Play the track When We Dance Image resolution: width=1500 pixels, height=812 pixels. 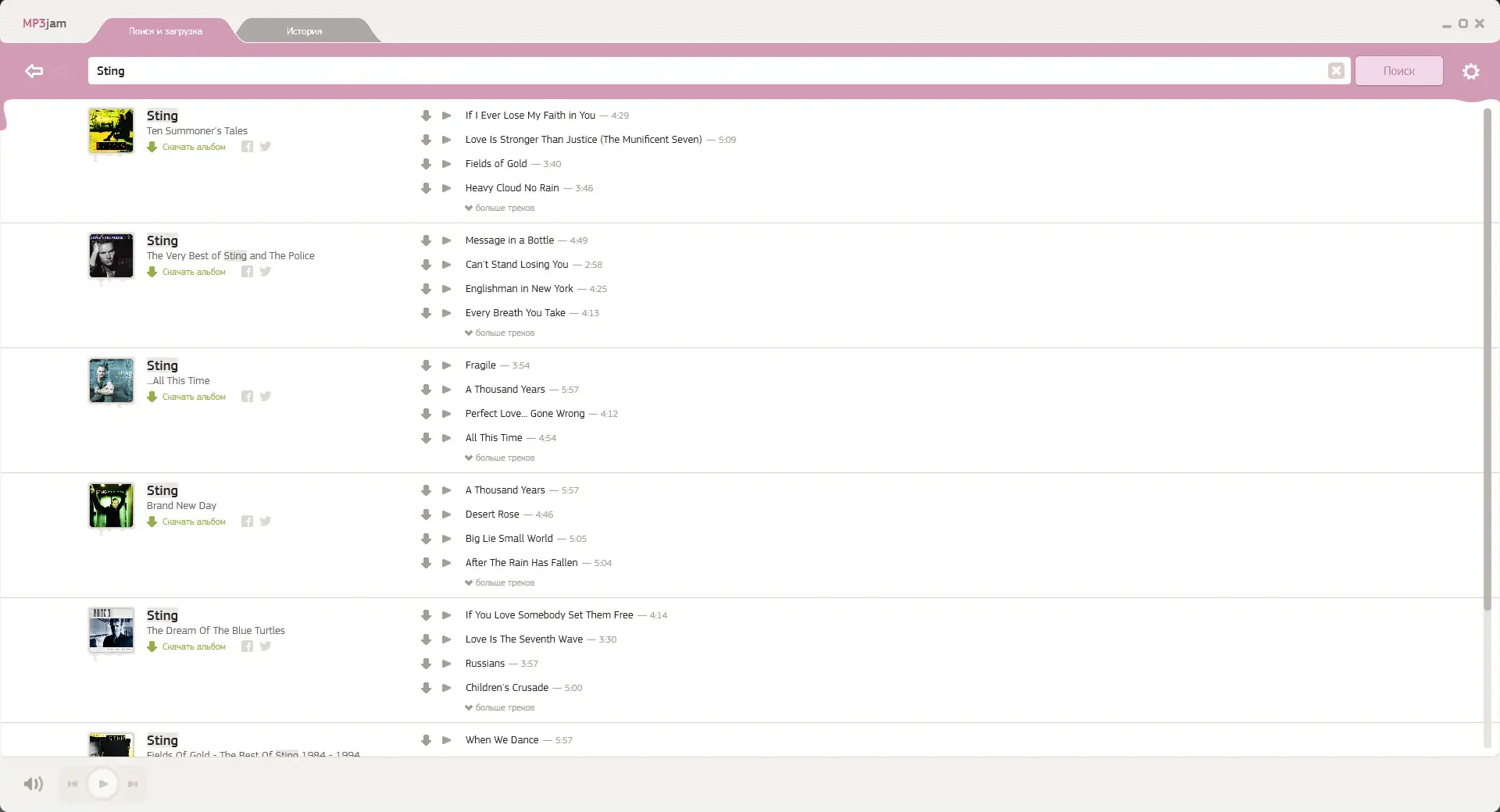(447, 740)
